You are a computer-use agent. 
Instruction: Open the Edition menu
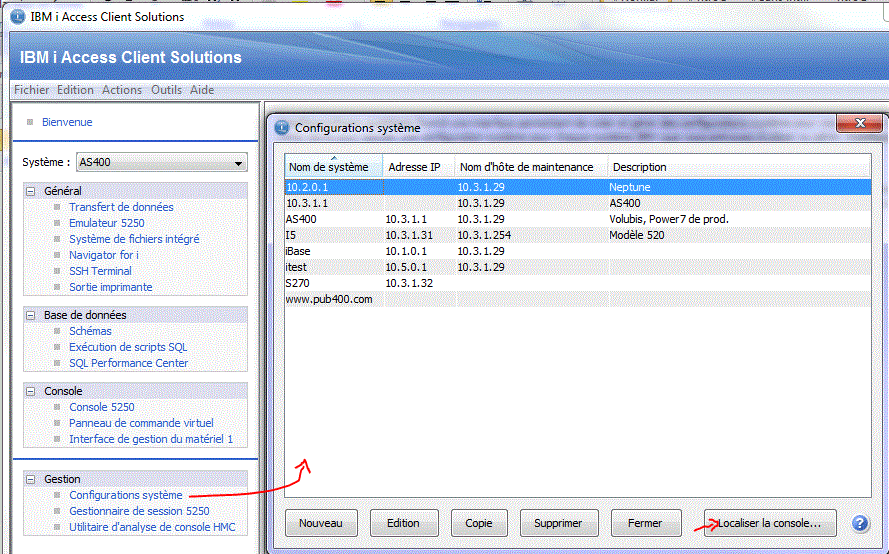[x=75, y=90]
